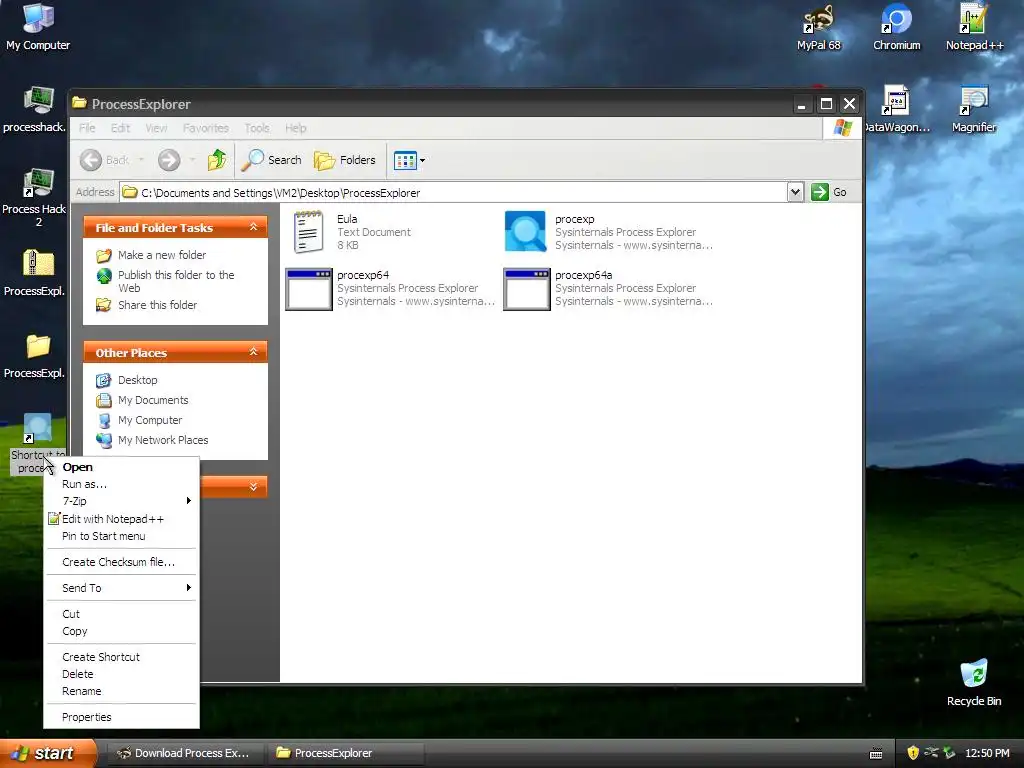Open the File menu
The height and width of the screenshot is (768, 1024).
point(87,128)
